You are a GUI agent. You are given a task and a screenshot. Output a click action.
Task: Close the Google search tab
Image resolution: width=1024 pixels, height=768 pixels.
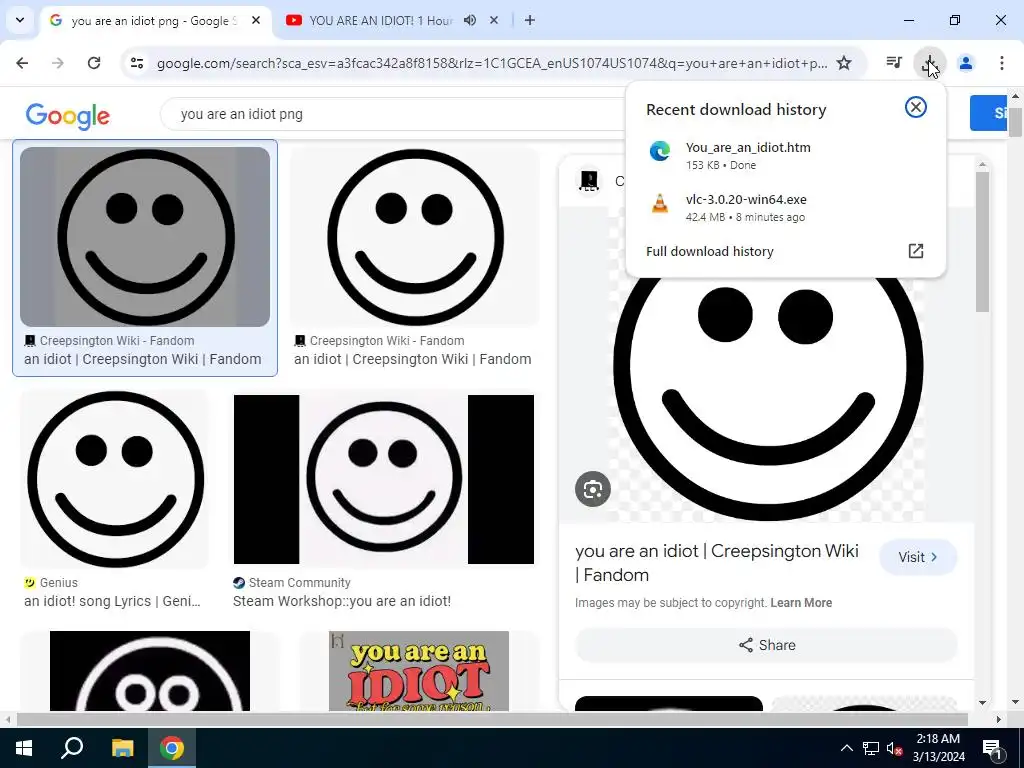256,20
